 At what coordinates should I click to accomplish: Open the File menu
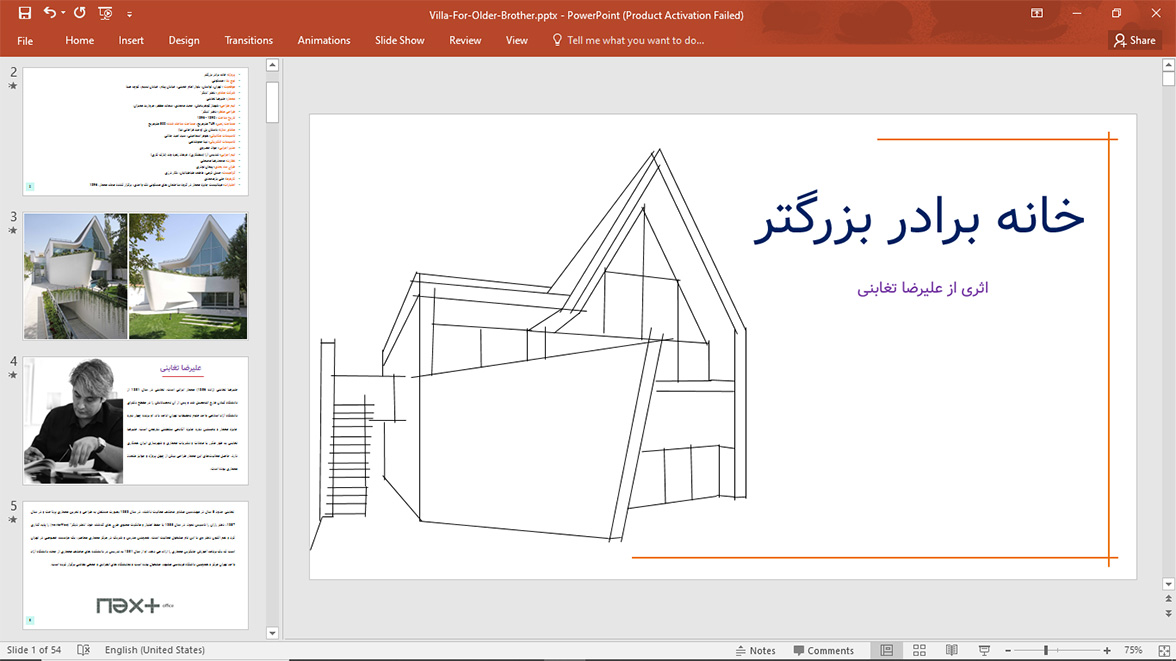(25, 41)
